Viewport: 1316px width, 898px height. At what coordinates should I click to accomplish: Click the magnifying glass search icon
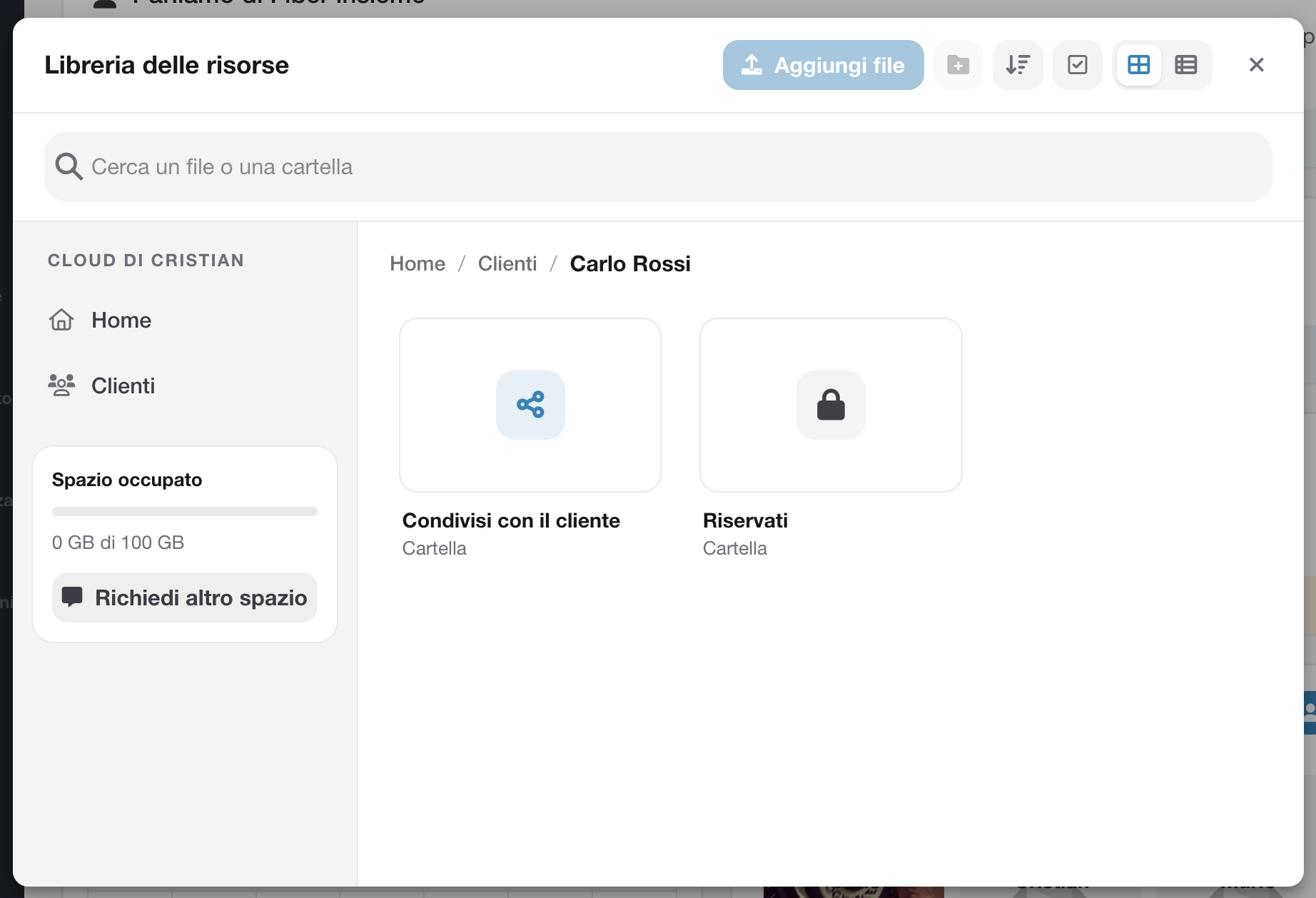click(x=69, y=166)
